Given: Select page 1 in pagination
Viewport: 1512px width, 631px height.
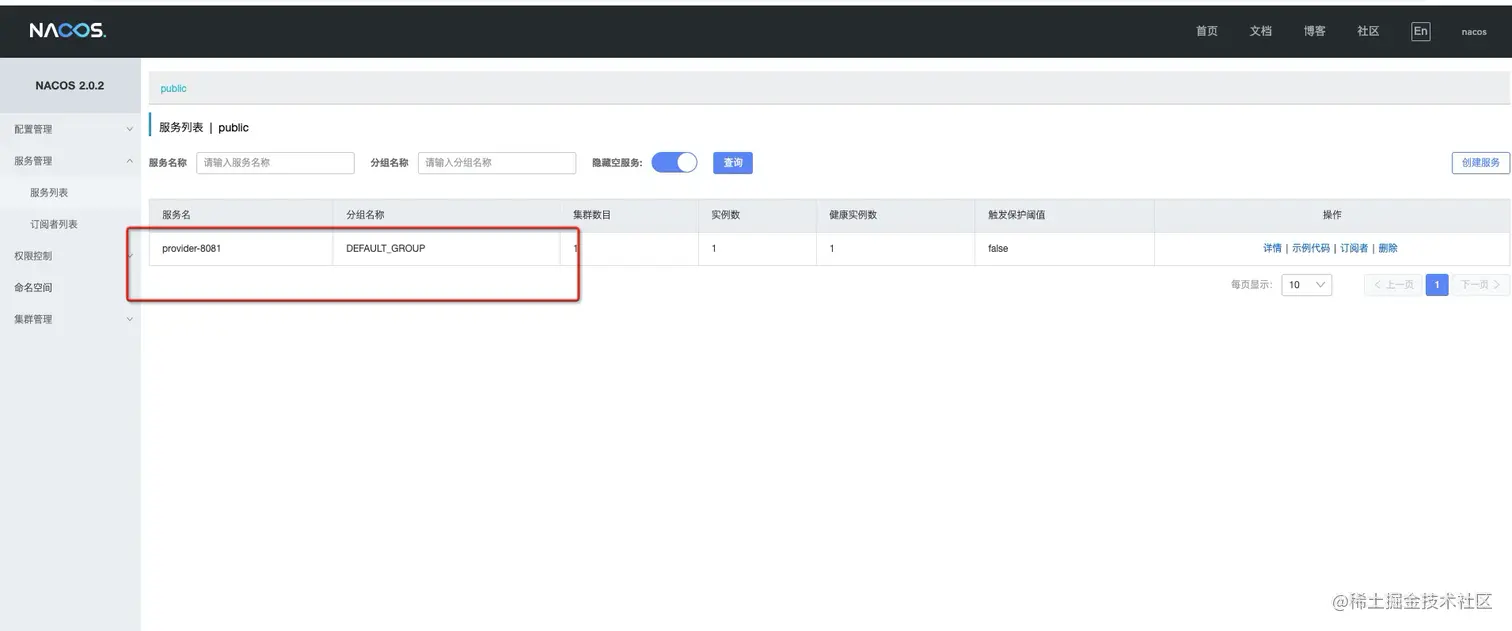Looking at the screenshot, I should (1437, 285).
